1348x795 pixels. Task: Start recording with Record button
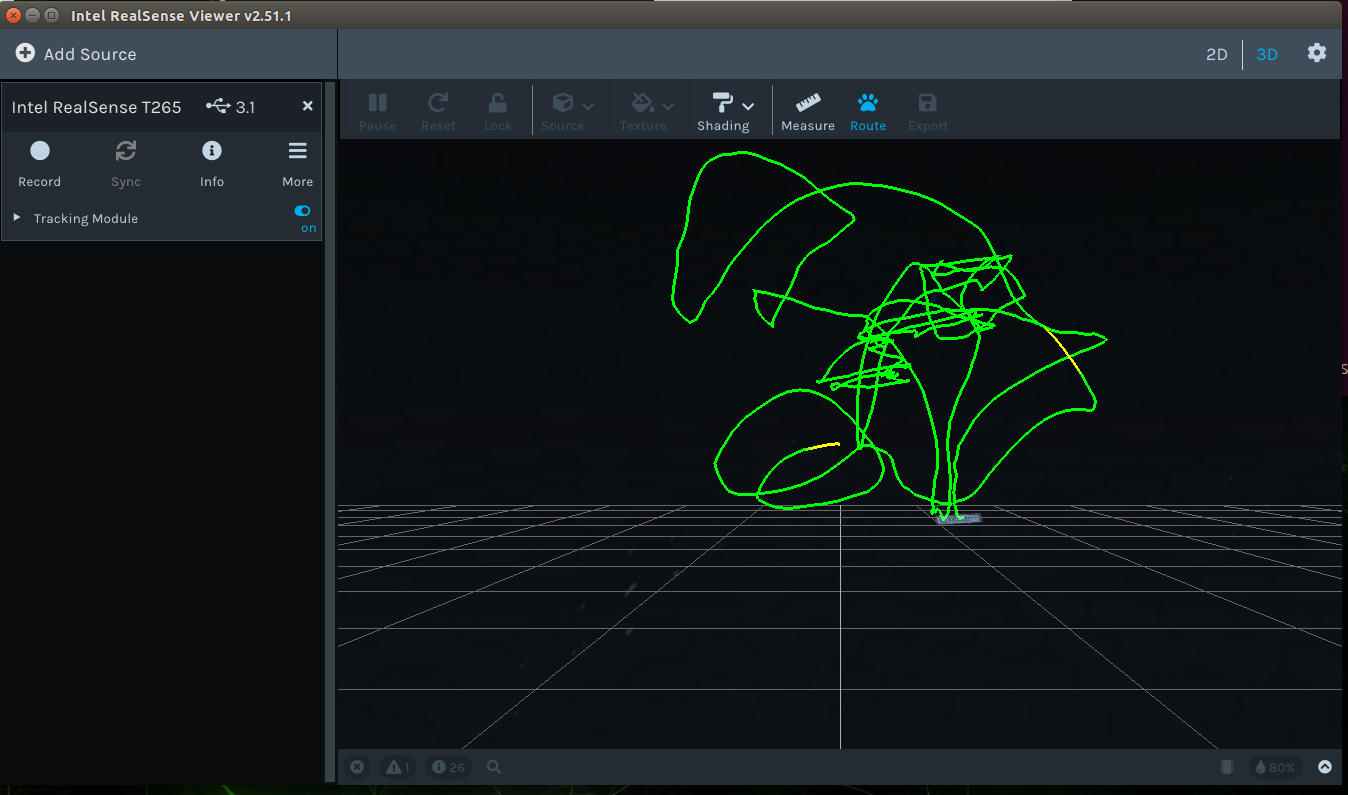39,164
